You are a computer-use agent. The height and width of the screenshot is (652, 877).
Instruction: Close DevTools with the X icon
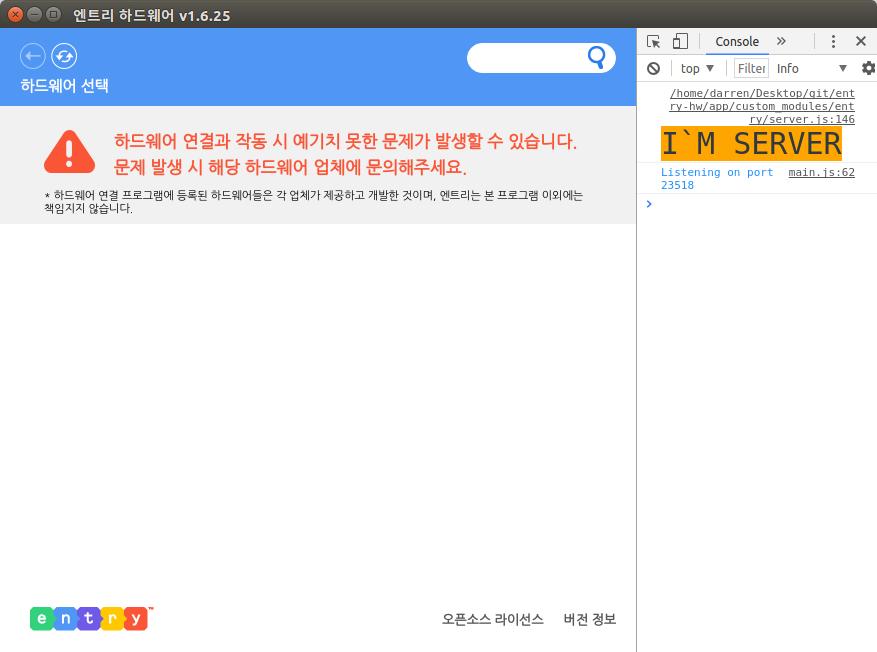click(861, 41)
